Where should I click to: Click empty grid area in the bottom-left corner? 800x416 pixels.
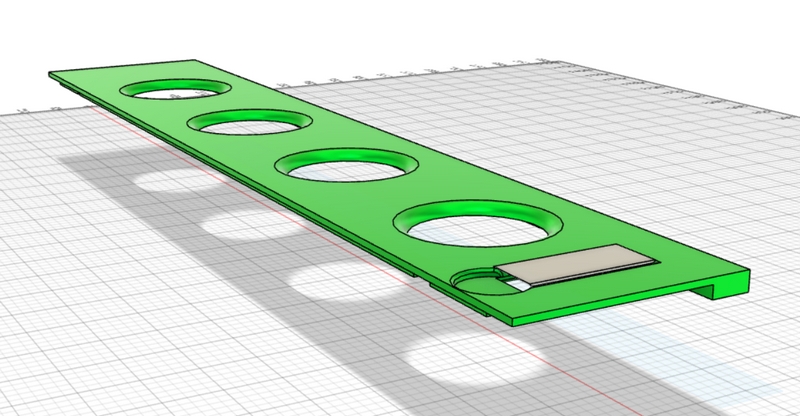pyautogui.click(x=60, y=370)
